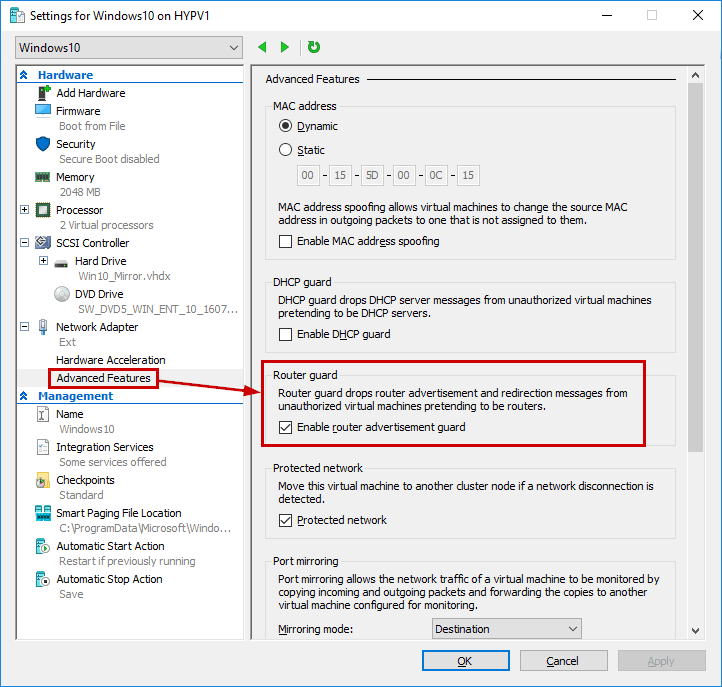Select Static MAC address option
Screen dimensions: 722x687
tap(285, 150)
